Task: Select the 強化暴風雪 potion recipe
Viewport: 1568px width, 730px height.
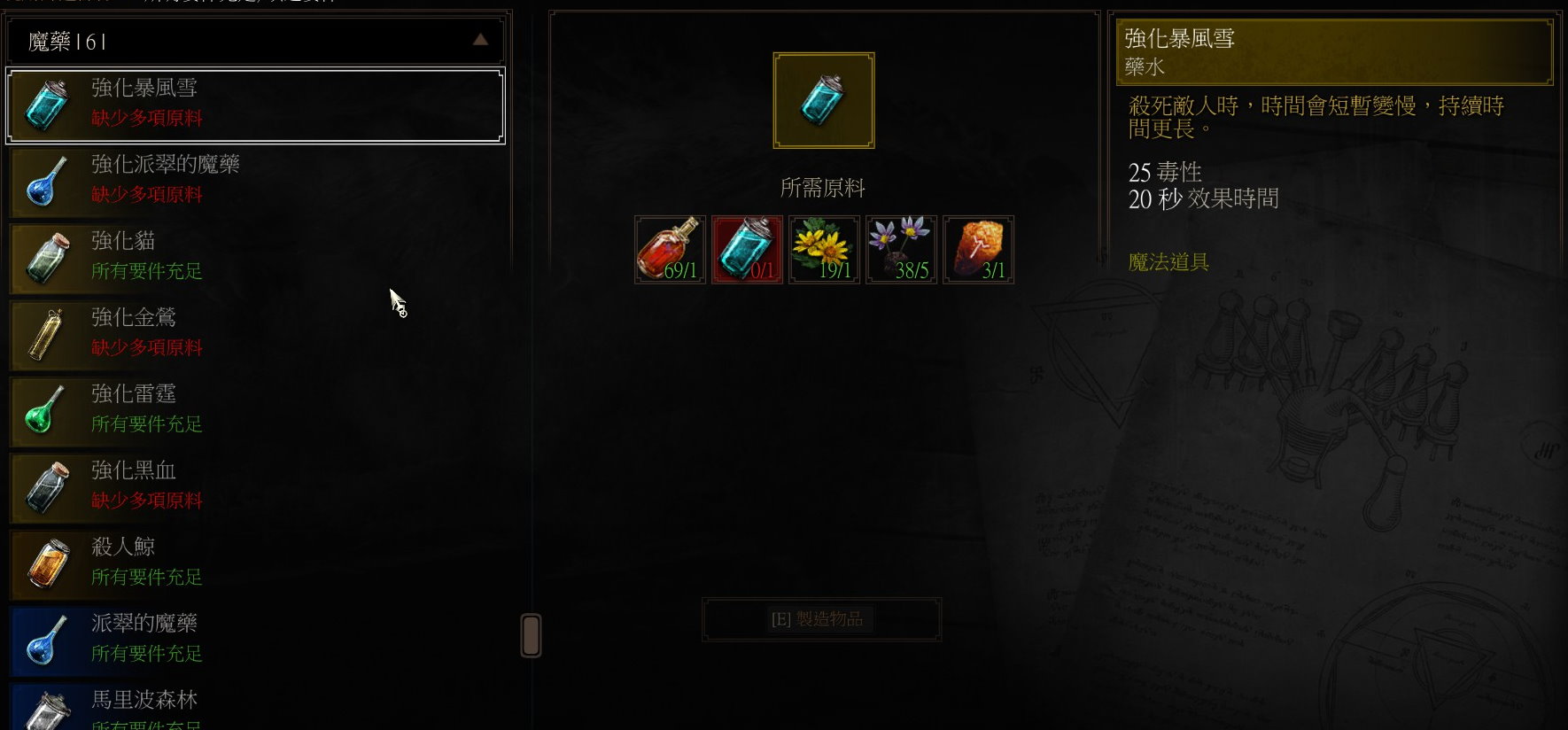Action: (256, 105)
